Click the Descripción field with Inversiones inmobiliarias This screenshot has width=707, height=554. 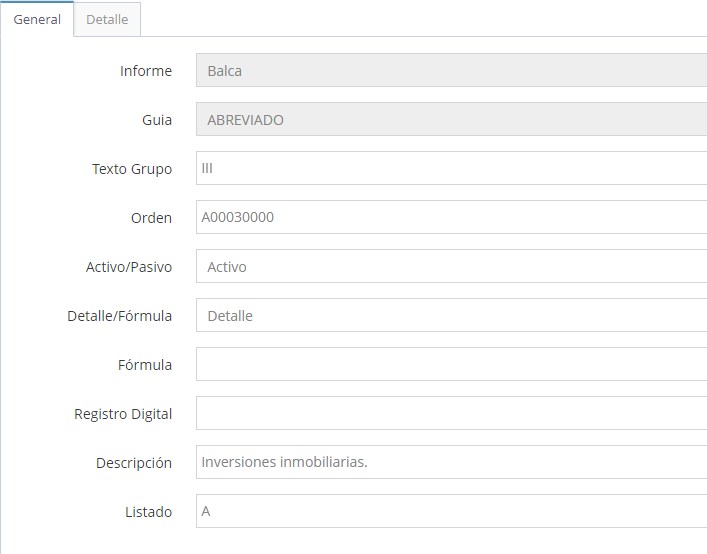point(450,463)
